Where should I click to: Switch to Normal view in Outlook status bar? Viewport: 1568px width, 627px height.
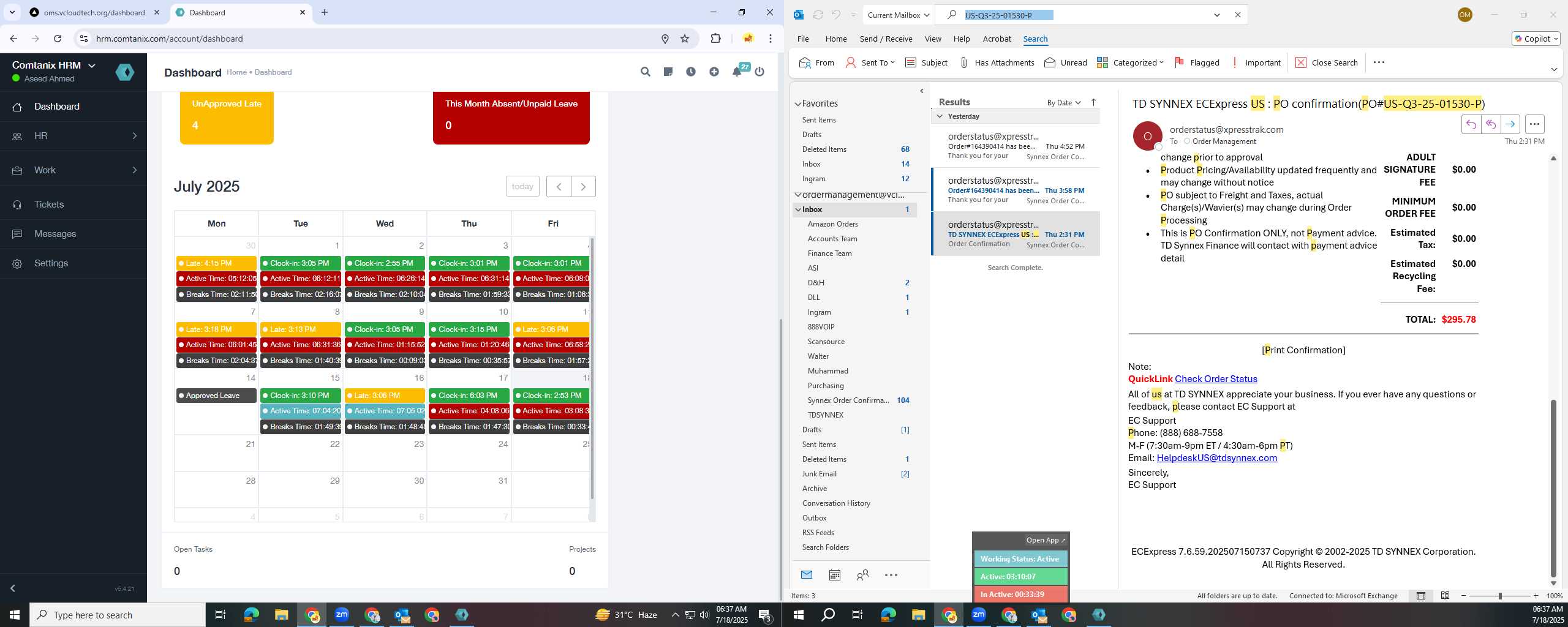(1421, 596)
